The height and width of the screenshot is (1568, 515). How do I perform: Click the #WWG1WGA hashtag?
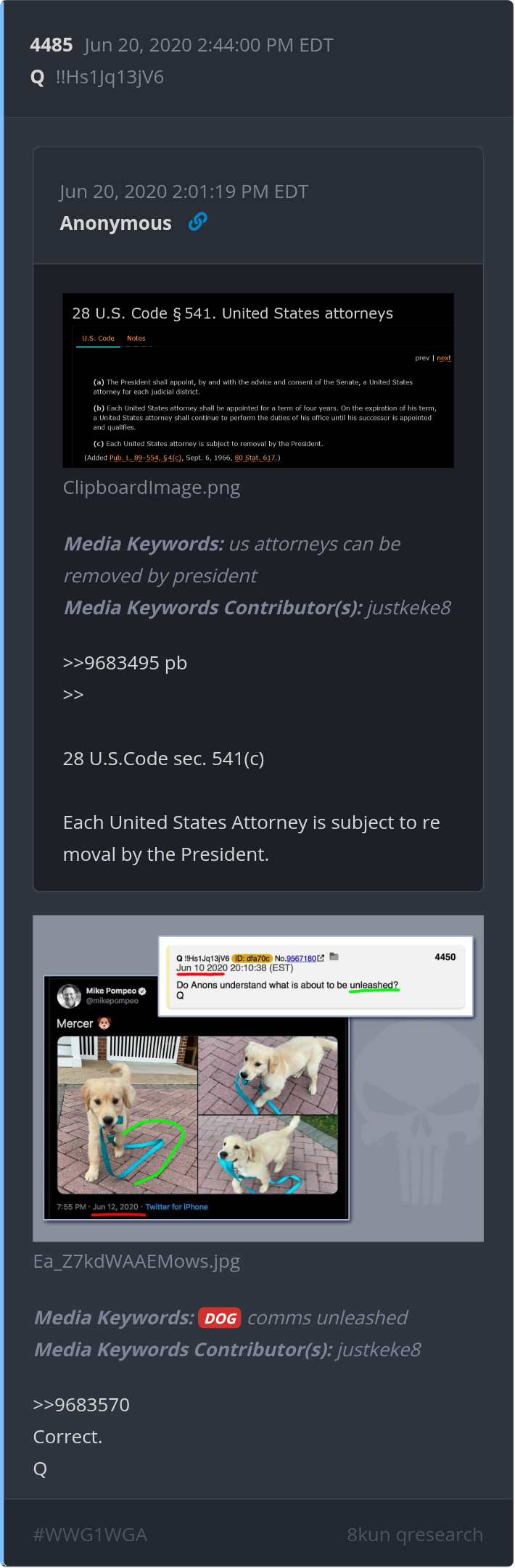point(90,1535)
